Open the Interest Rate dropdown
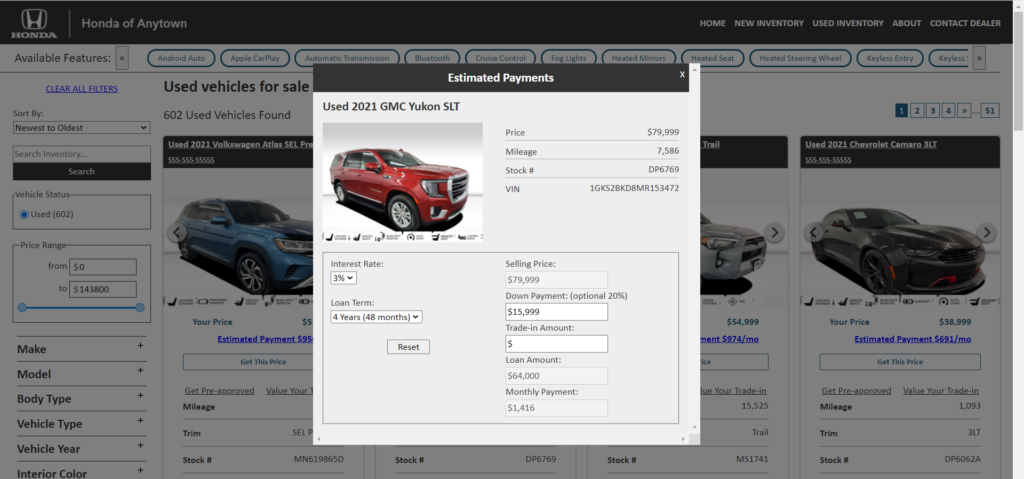The width and height of the screenshot is (1024, 479). pyautogui.click(x=344, y=278)
